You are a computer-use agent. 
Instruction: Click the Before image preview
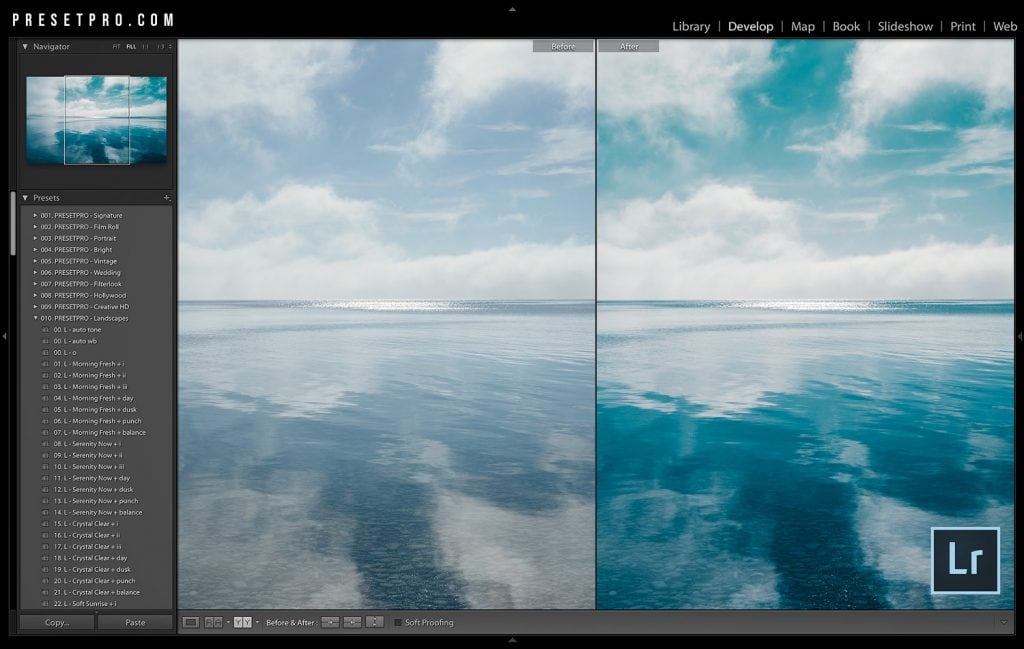387,324
